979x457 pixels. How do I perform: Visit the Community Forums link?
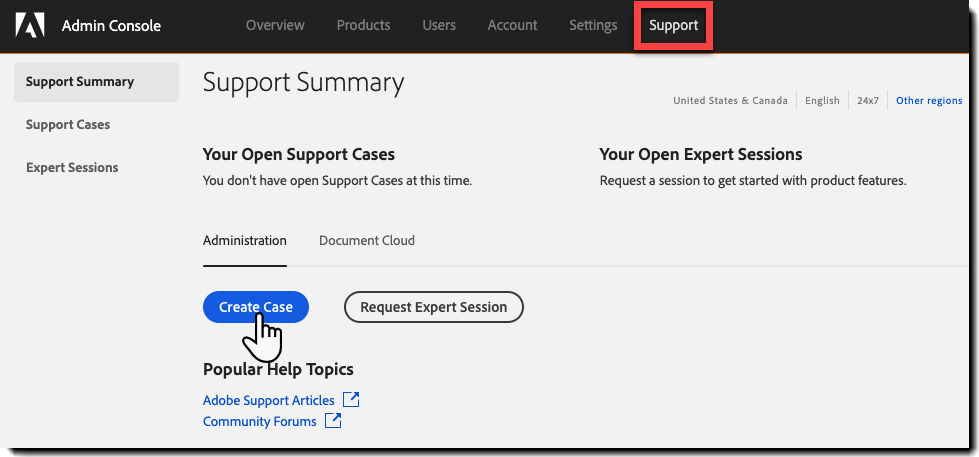pyautogui.click(x=259, y=422)
